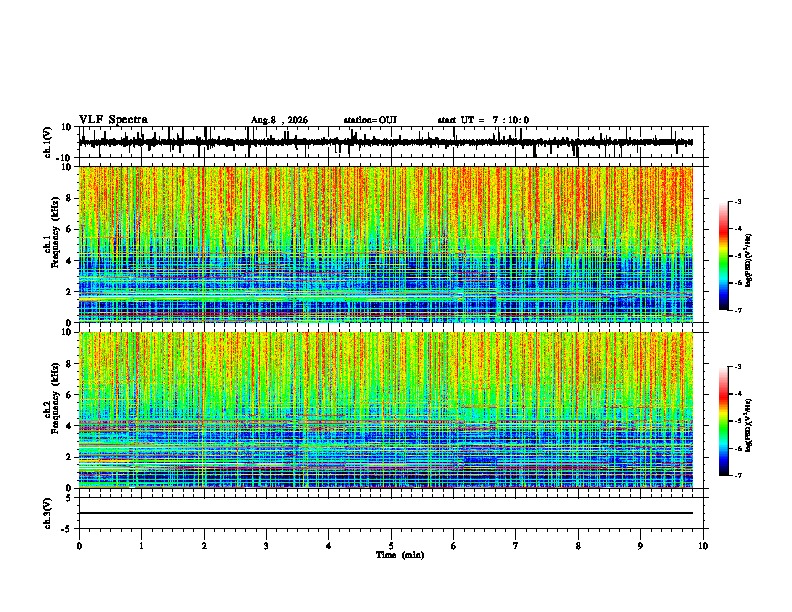This screenshot has width=792, height=612.
Task: Click the "-5" tick on ch.3(V) axis
Action: point(67,529)
